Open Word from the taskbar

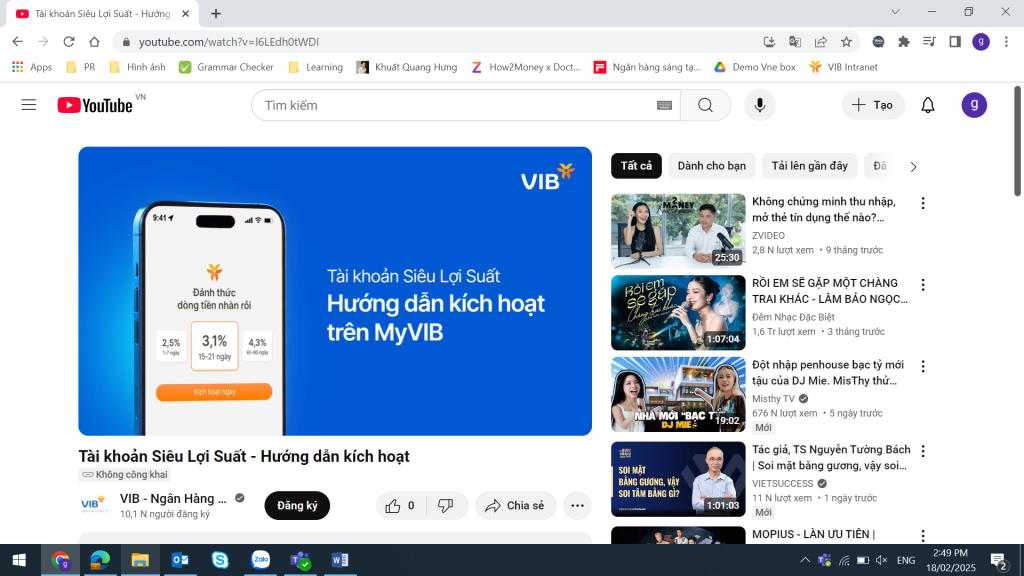(x=340, y=560)
